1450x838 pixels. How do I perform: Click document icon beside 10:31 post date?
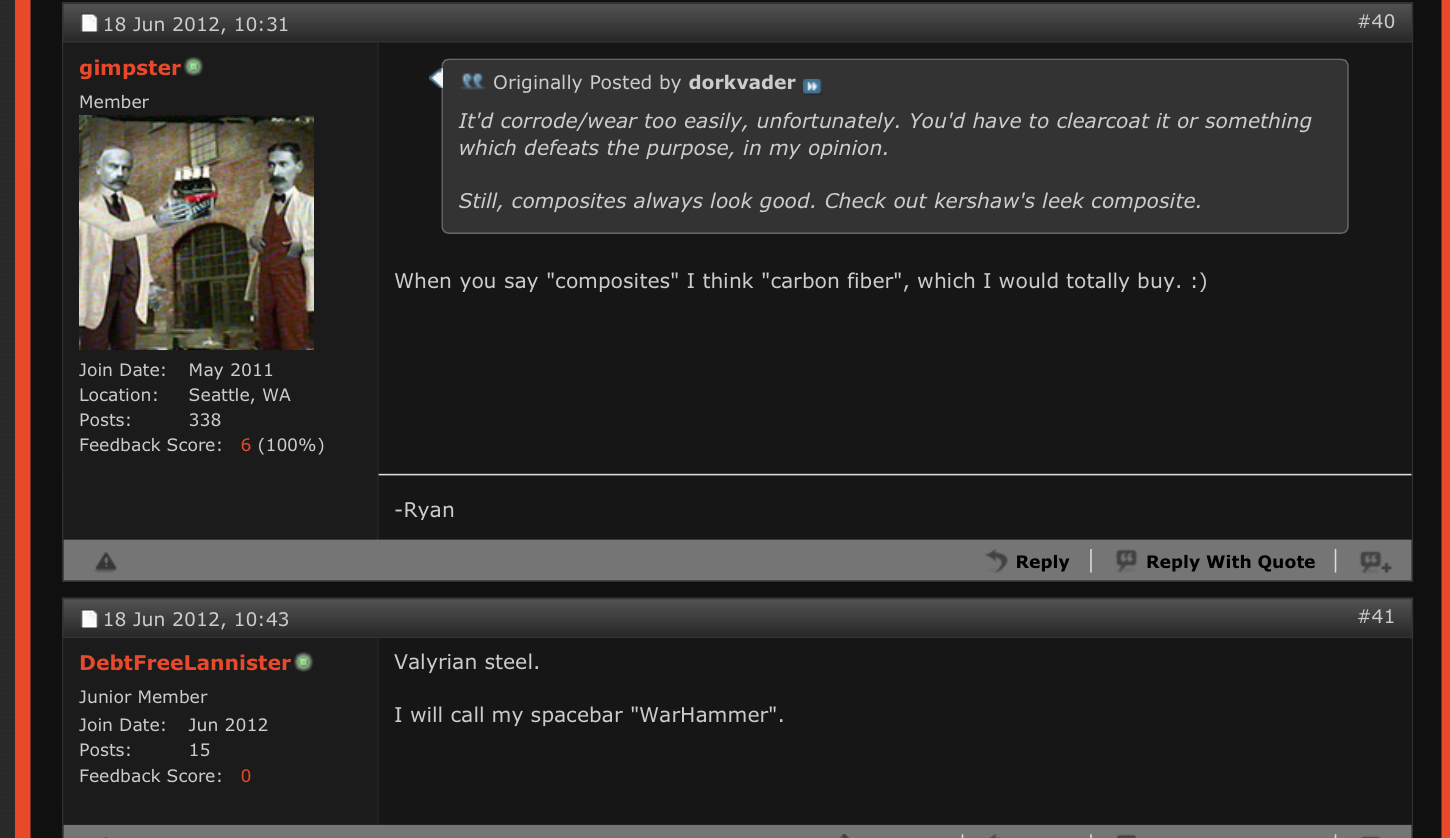click(x=89, y=24)
